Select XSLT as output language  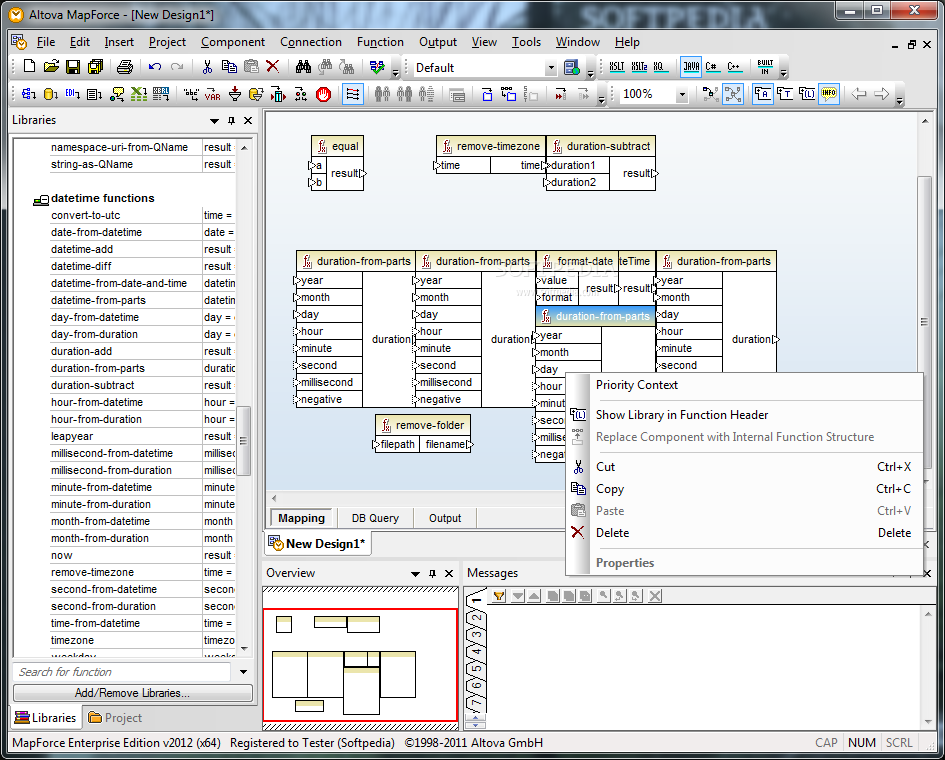[x=617, y=67]
